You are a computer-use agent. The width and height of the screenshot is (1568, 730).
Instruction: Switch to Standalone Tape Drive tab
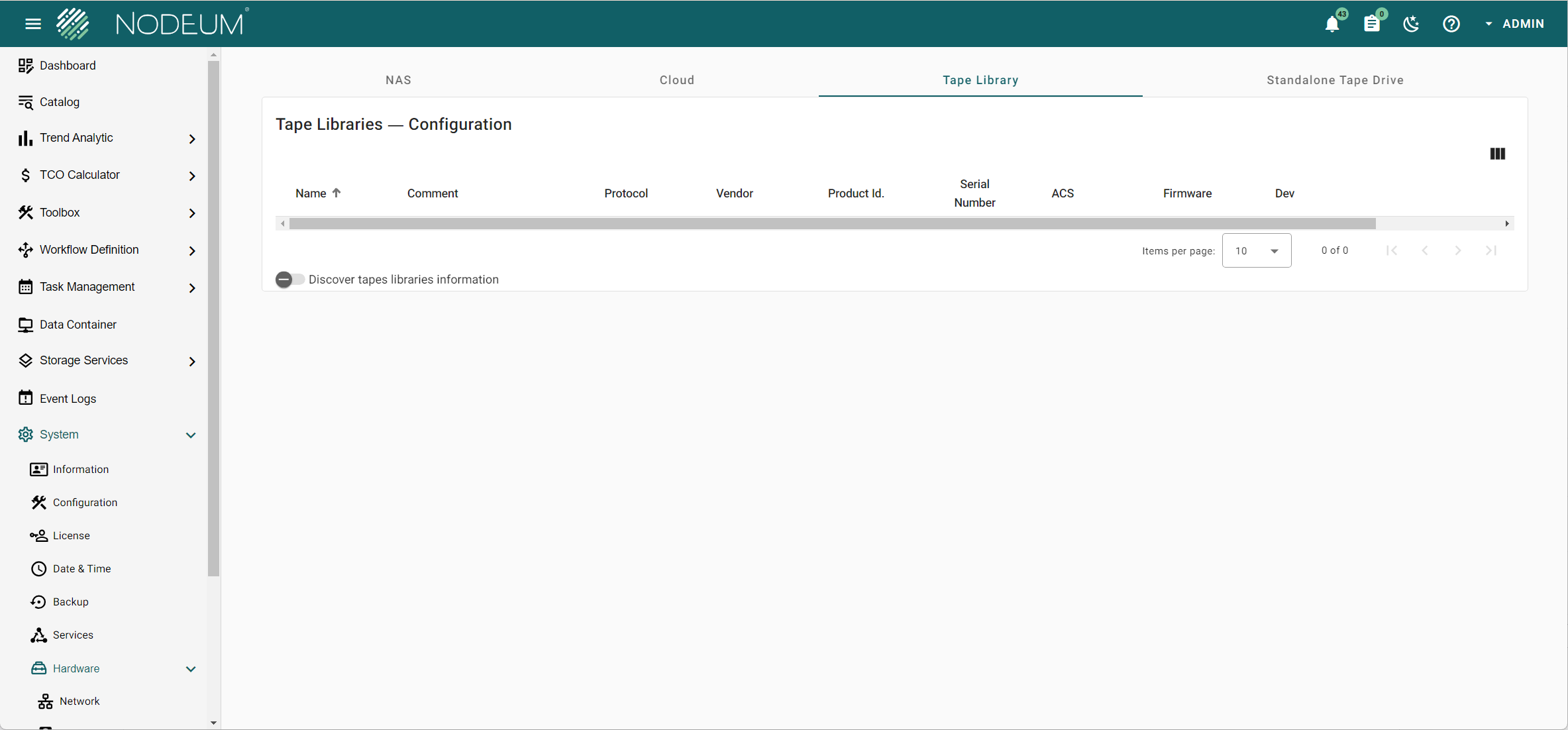(x=1335, y=80)
